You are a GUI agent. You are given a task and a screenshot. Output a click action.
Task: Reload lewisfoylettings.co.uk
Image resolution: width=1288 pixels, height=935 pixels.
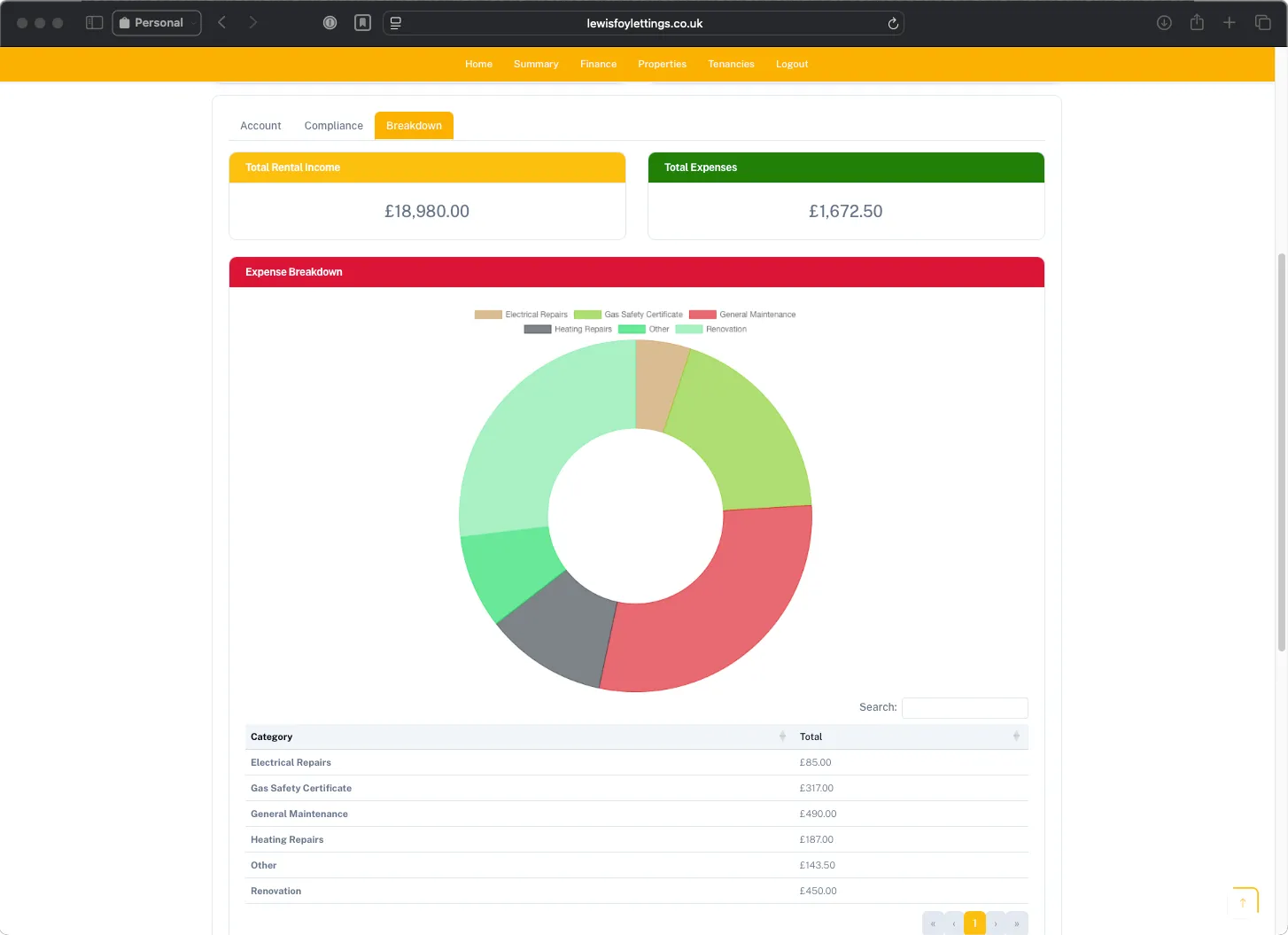coord(893,23)
